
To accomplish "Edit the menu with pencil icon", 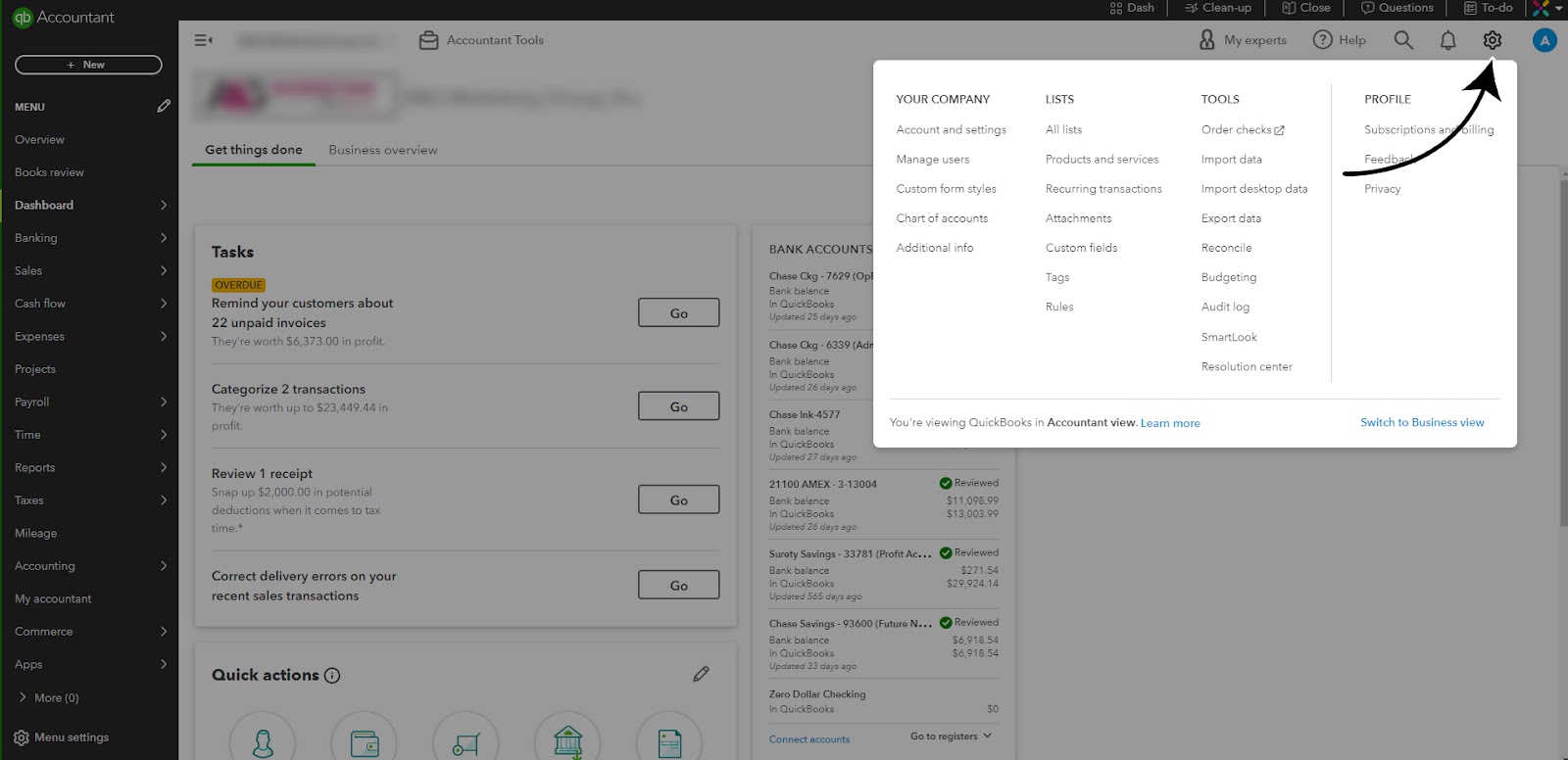I will tap(164, 106).
